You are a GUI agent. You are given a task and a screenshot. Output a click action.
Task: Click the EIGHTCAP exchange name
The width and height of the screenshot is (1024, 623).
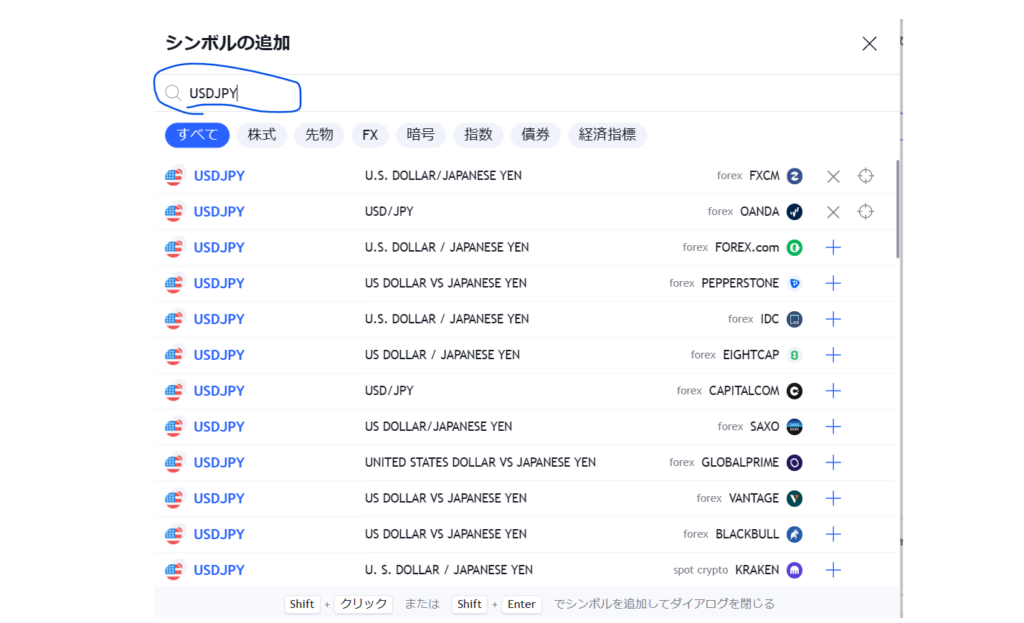point(751,355)
